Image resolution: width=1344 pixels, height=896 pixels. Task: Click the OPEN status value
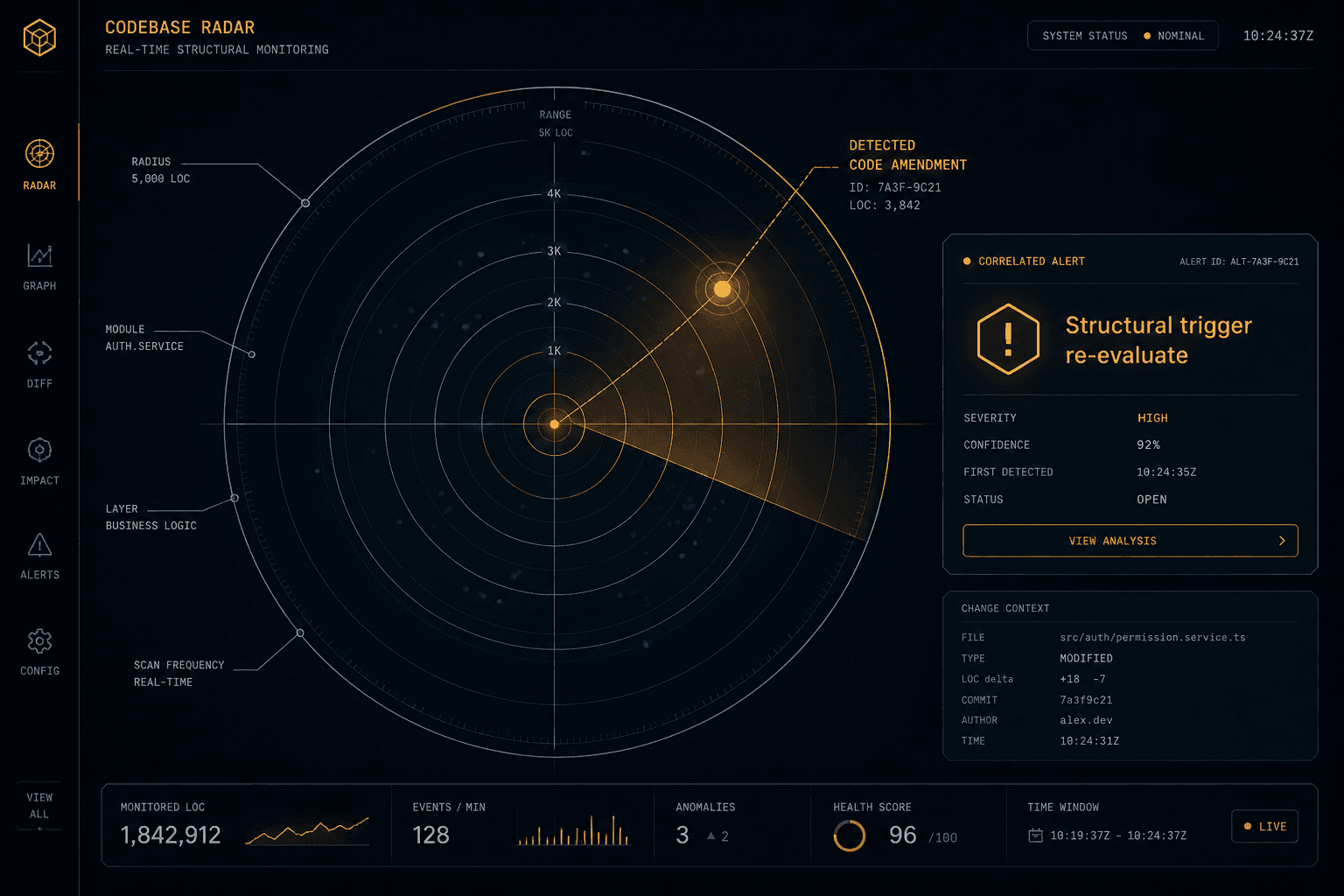1151,500
